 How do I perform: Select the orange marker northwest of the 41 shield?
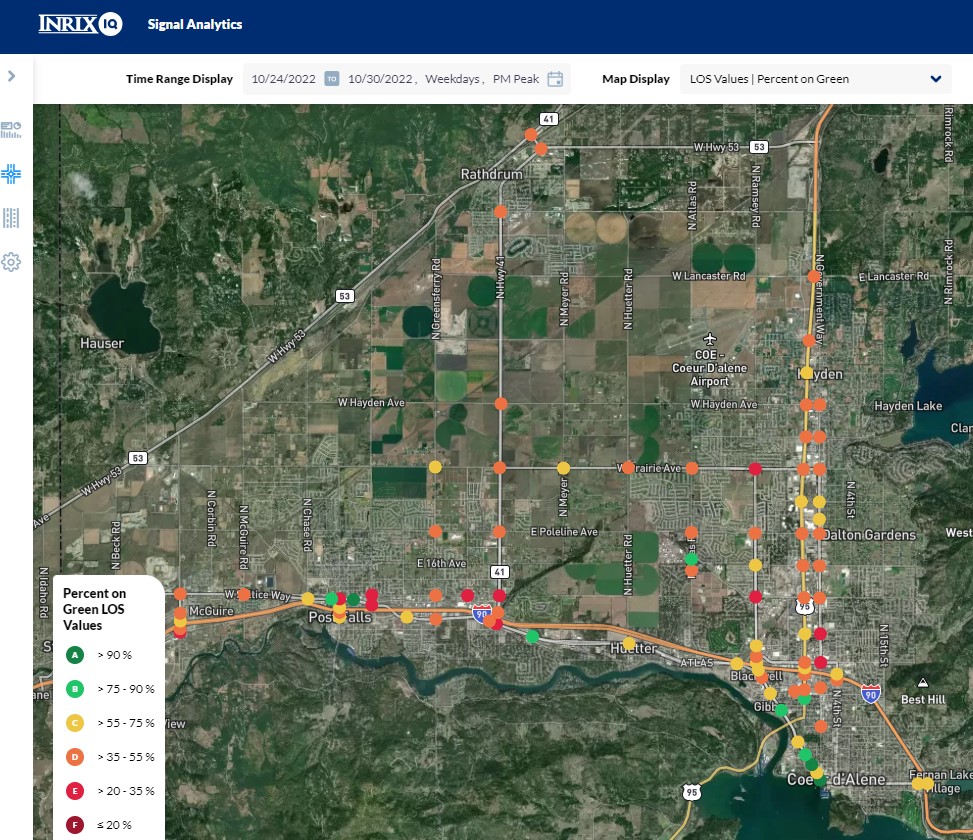pyautogui.click(x=531, y=135)
